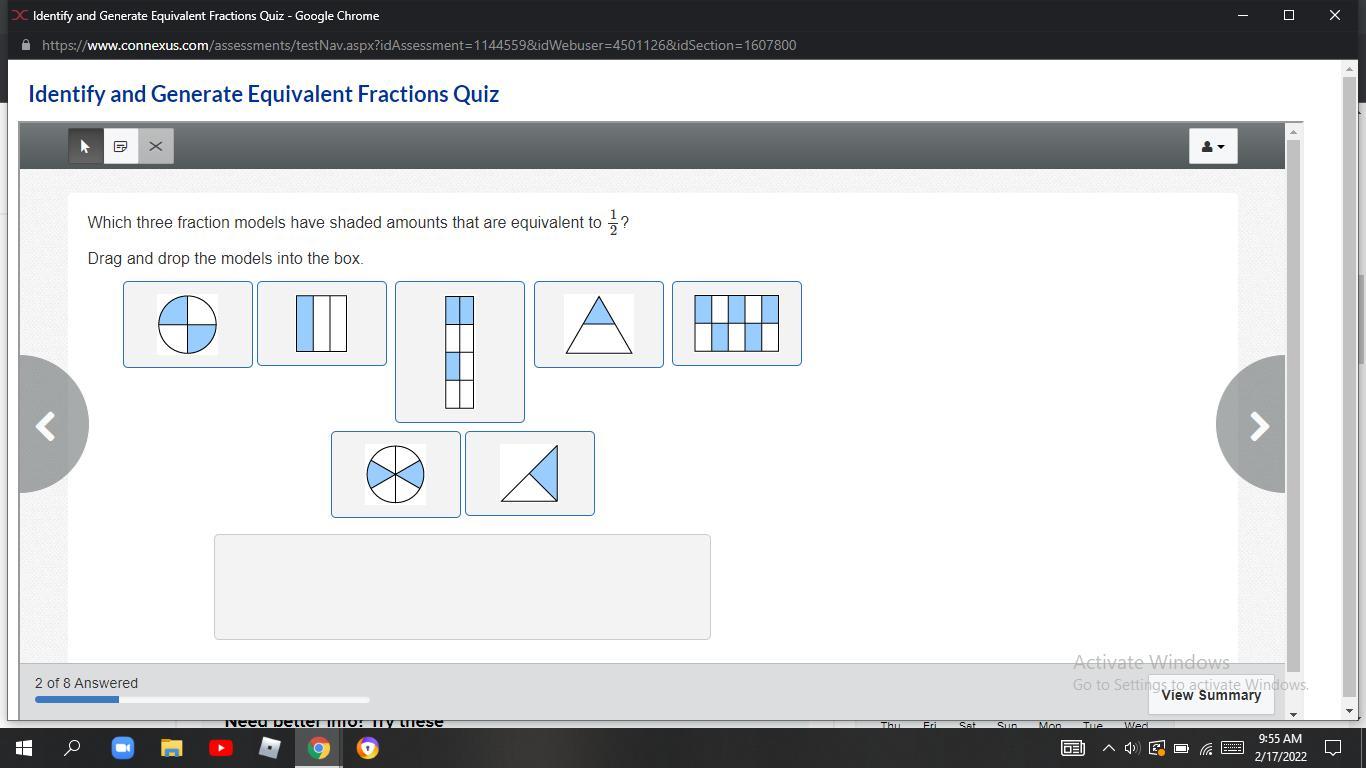Click the answered-questions progress bar

pos(202,700)
